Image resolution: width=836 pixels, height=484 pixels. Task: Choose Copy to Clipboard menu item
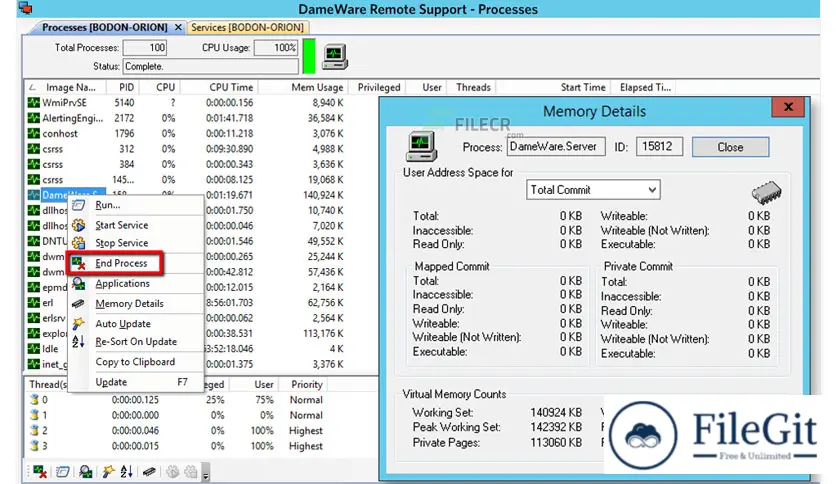click(135, 362)
